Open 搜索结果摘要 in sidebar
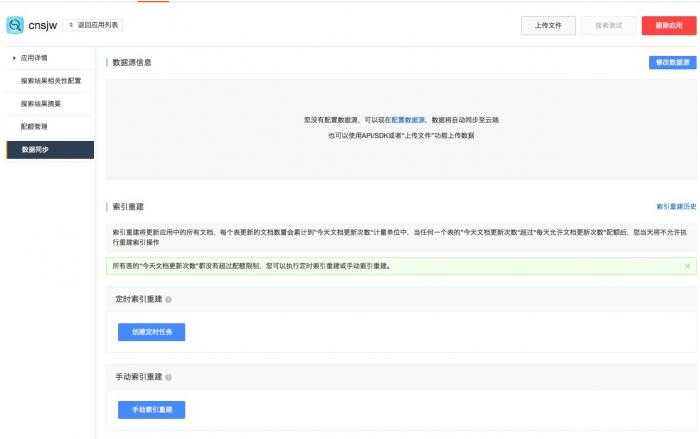 41,104
